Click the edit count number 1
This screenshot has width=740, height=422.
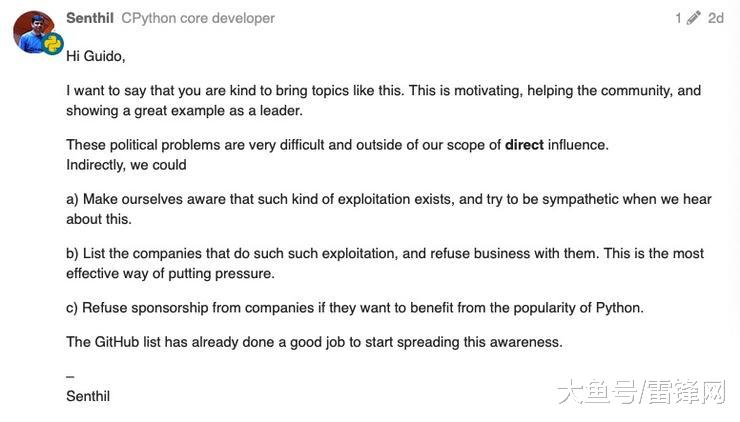pyautogui.click(x=678, y=18)
